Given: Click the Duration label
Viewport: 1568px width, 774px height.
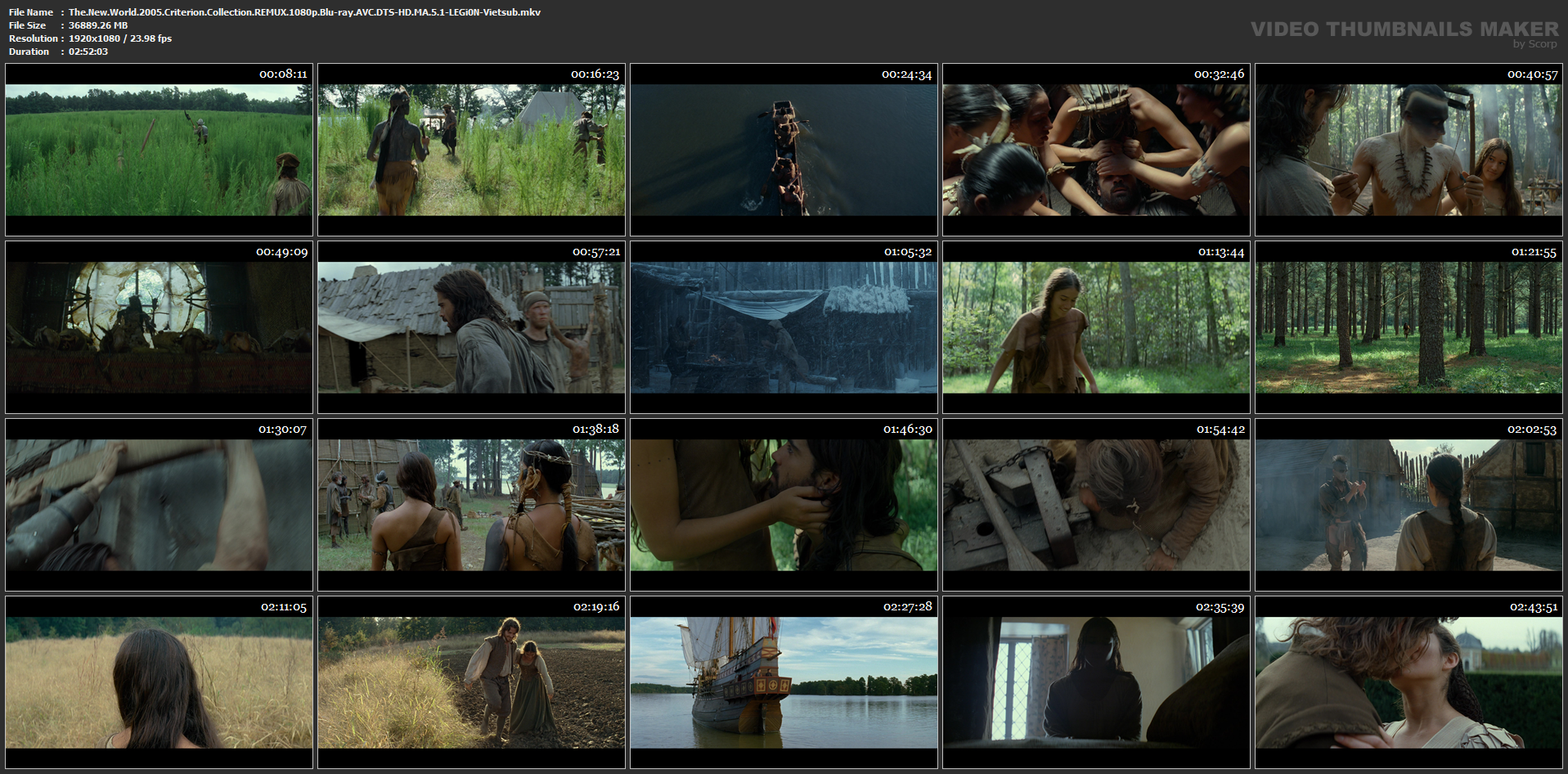Looking at the screenshot, I should click(29, 52).
